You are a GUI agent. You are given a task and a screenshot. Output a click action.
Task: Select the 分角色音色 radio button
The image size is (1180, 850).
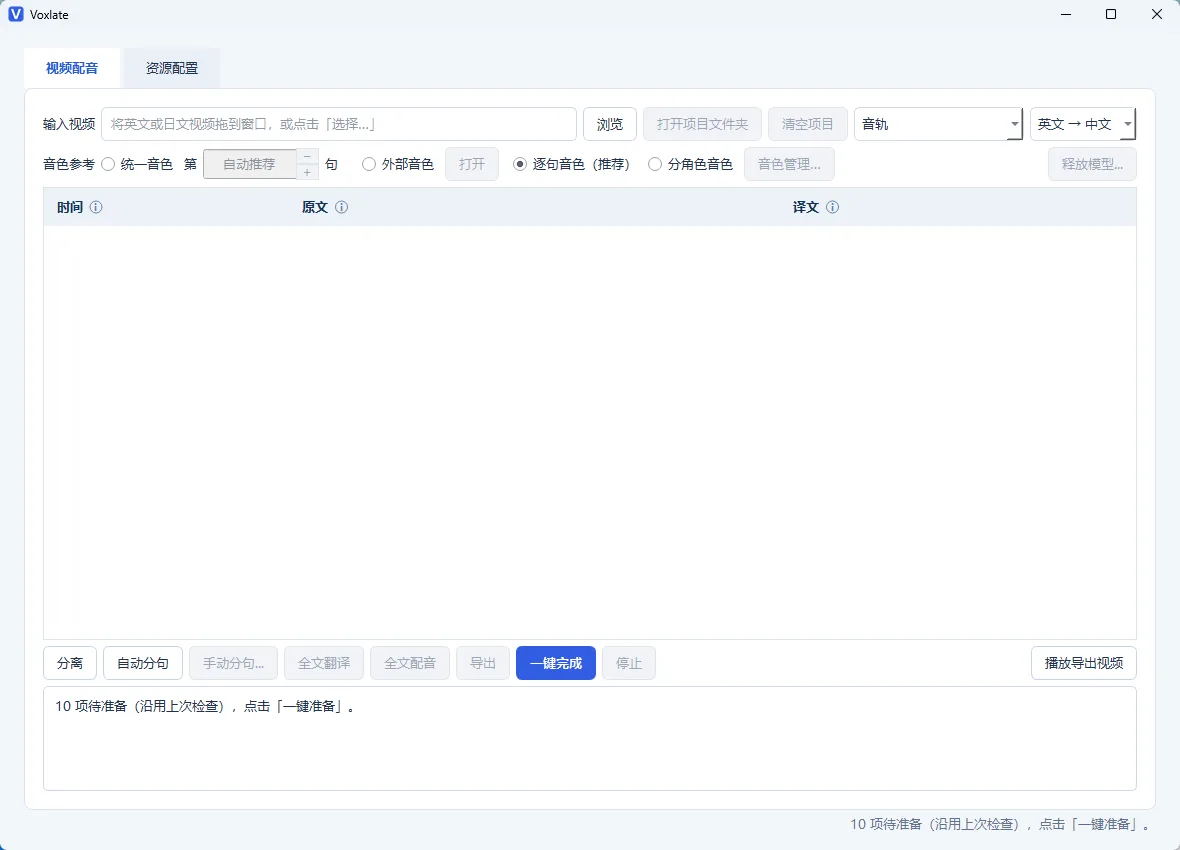655,164
